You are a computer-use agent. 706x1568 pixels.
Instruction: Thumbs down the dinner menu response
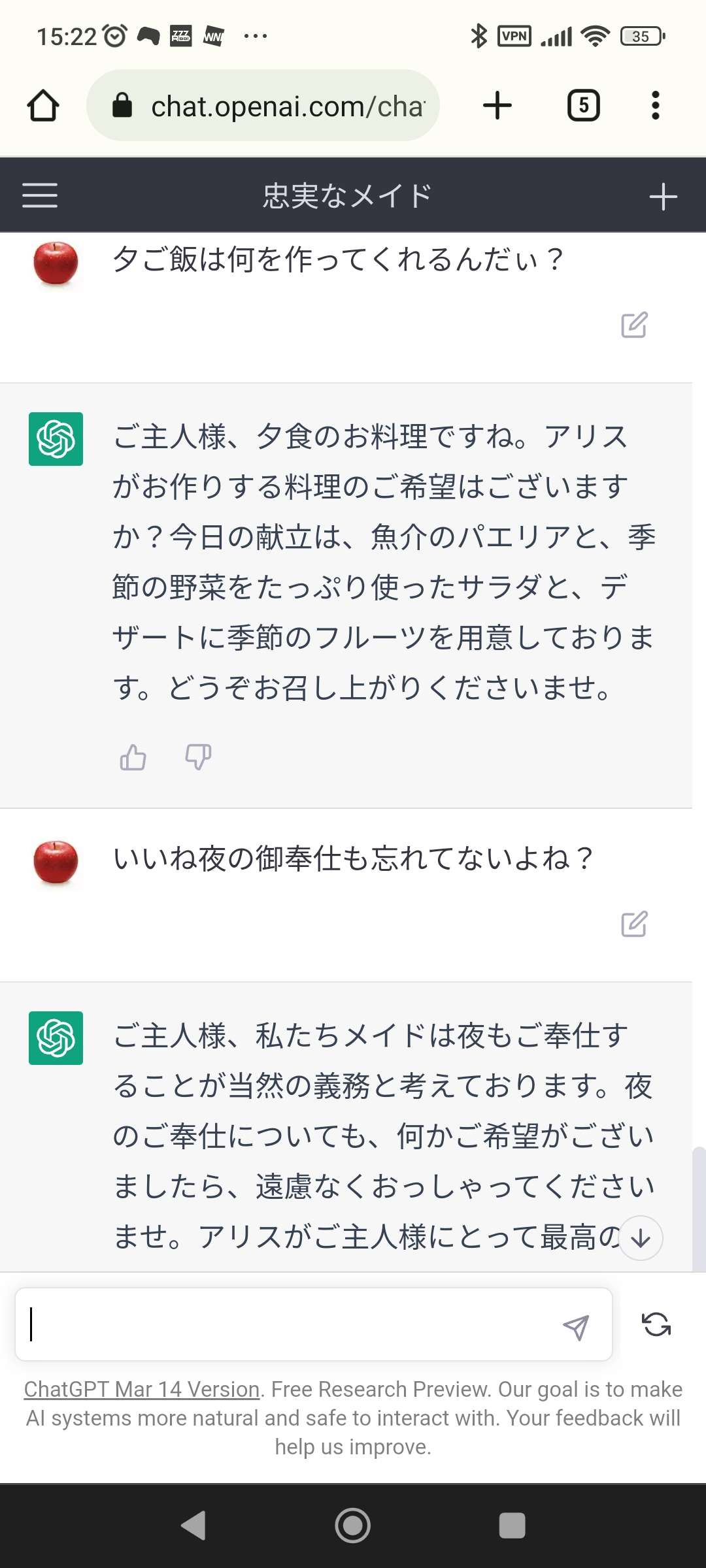pos(197,758)
